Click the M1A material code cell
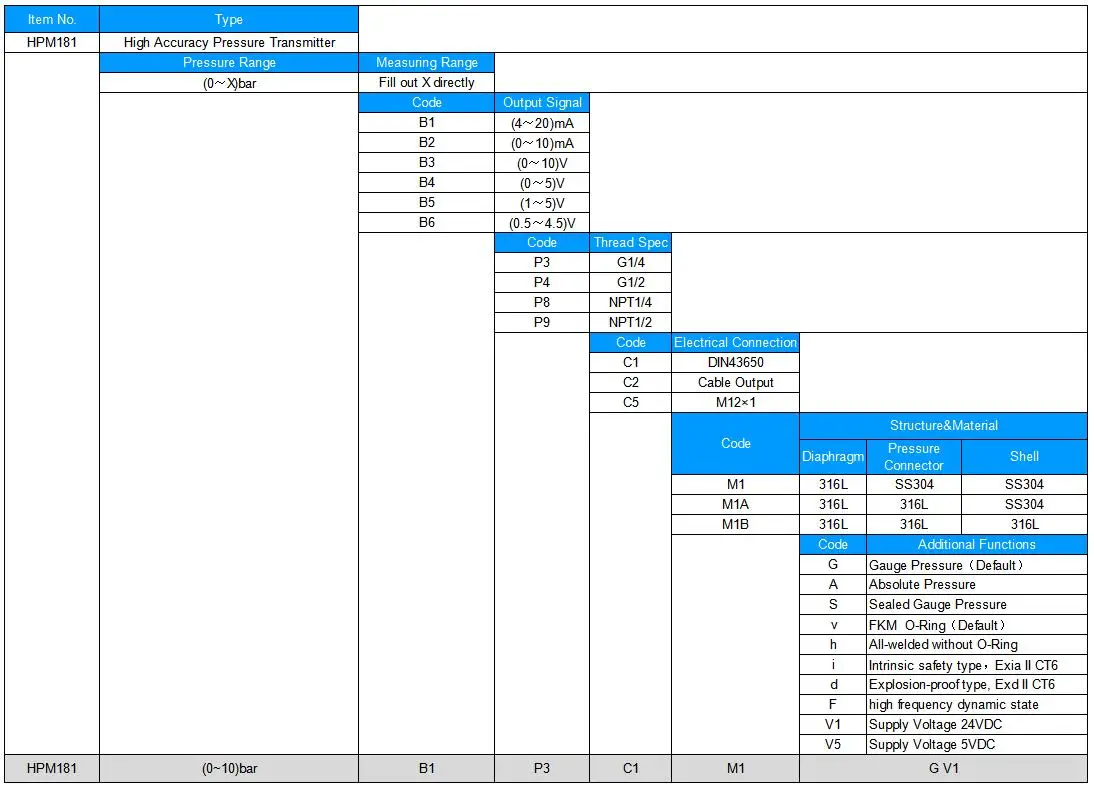This screenshot has width=1094, height=790. pyautogui.click(x=735, y=504)
